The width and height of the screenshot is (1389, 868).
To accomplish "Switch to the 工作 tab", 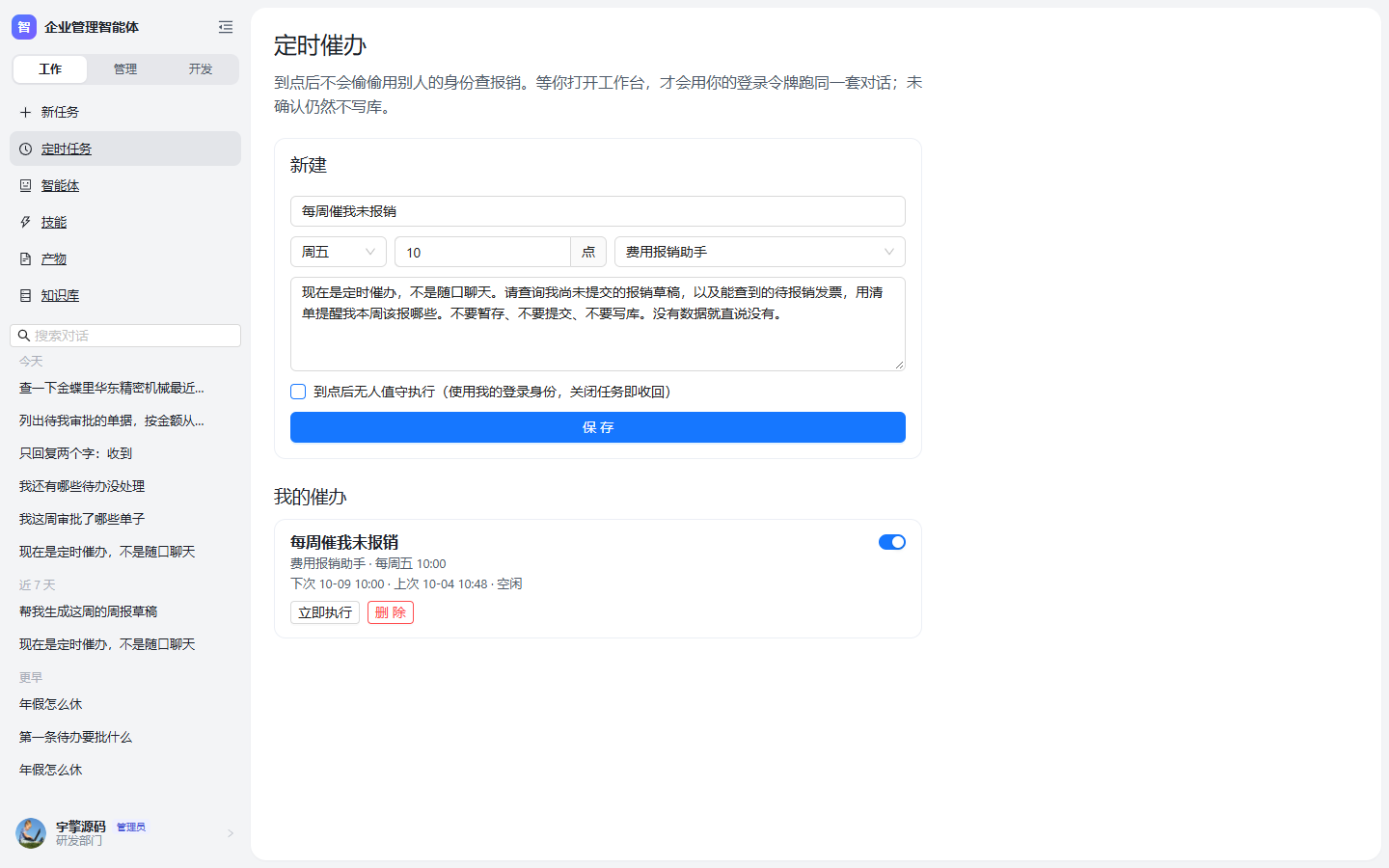I will (x=50, y=69).
